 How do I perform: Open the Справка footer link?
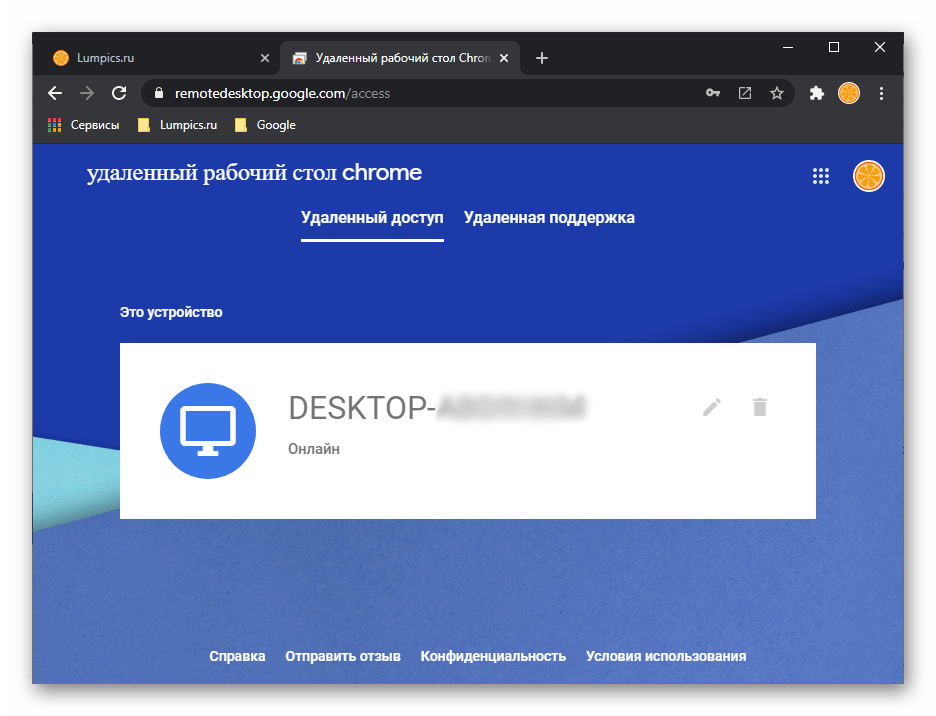(237, 656)
